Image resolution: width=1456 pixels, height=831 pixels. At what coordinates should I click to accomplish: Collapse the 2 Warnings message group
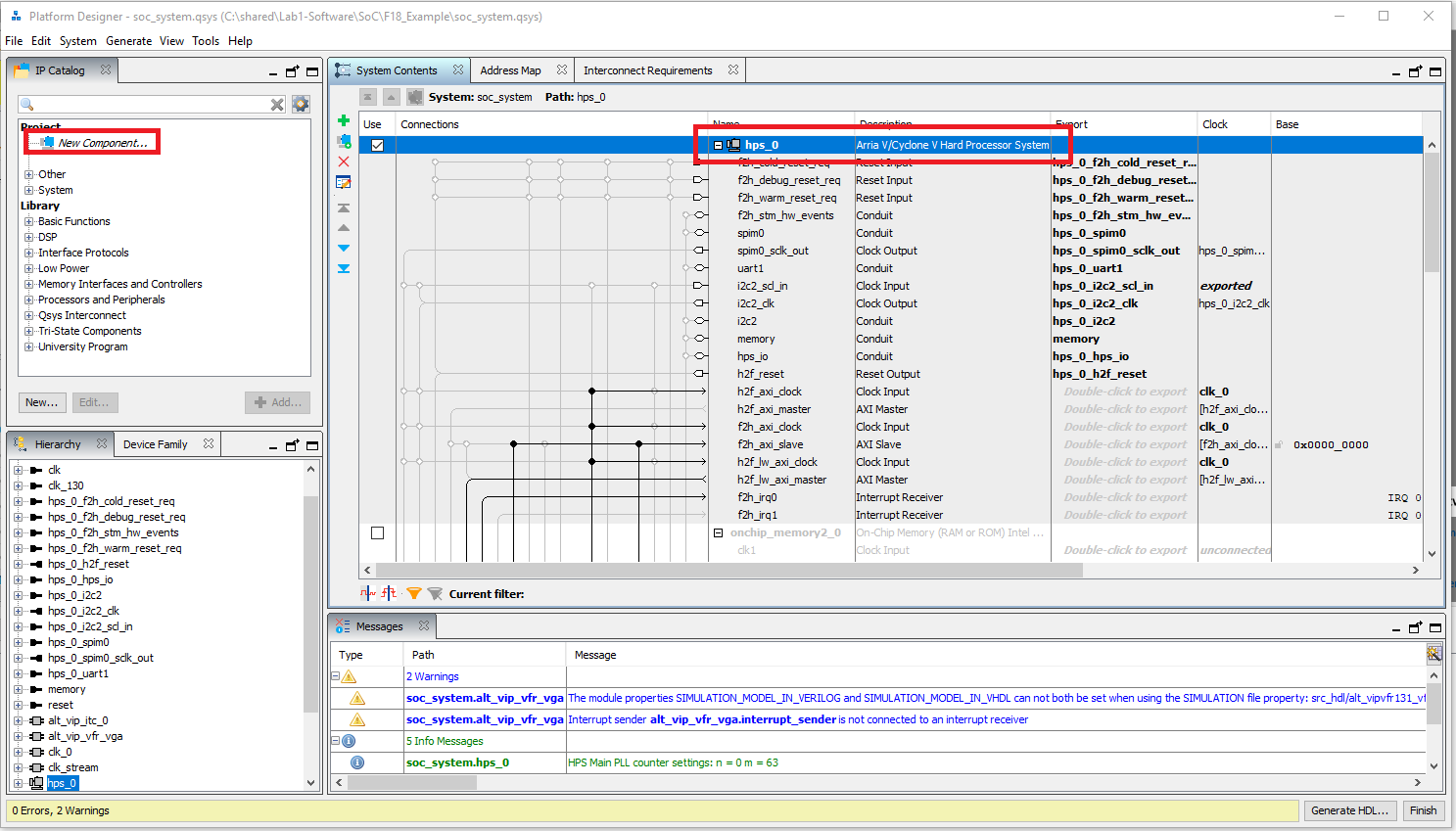(x=335, y=676)
